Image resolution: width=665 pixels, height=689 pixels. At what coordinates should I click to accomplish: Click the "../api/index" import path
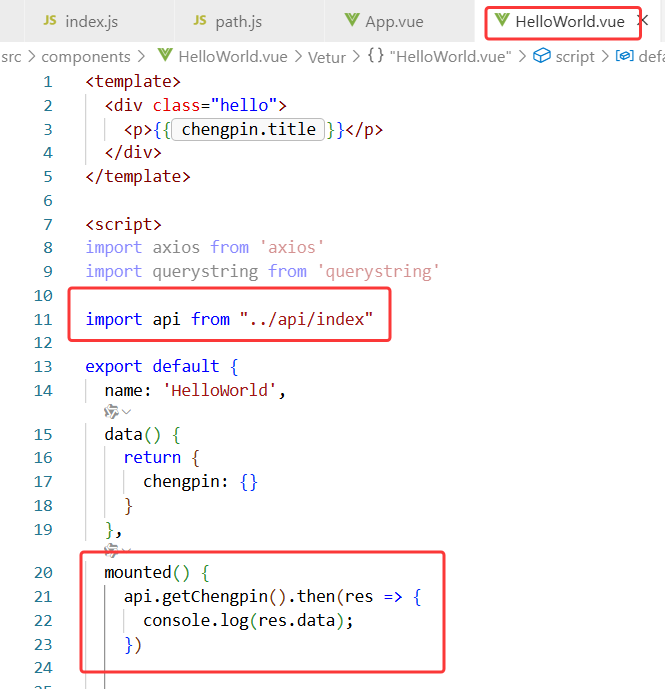(x=306, y=319)
